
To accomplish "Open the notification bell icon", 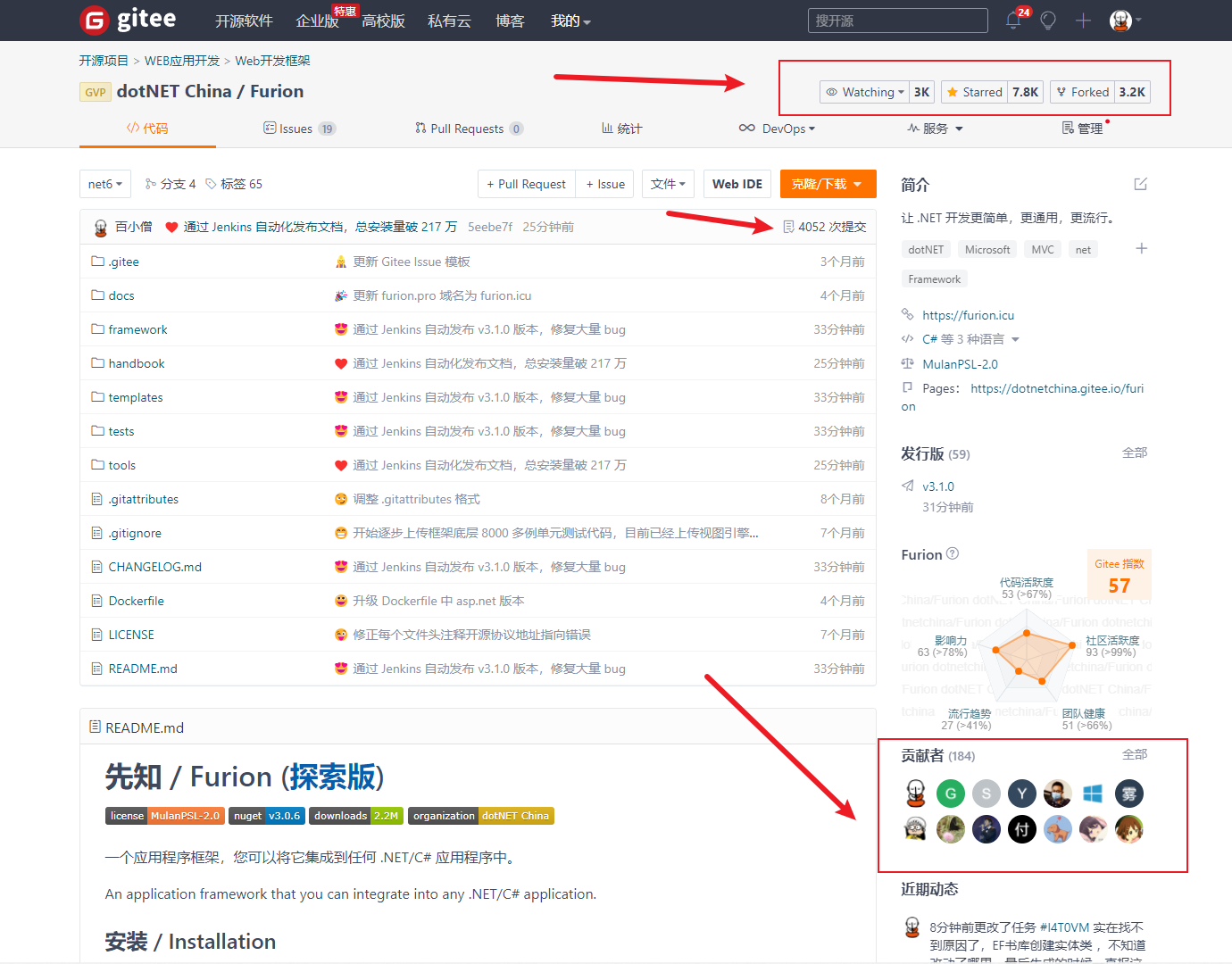I will (1012, 20).
